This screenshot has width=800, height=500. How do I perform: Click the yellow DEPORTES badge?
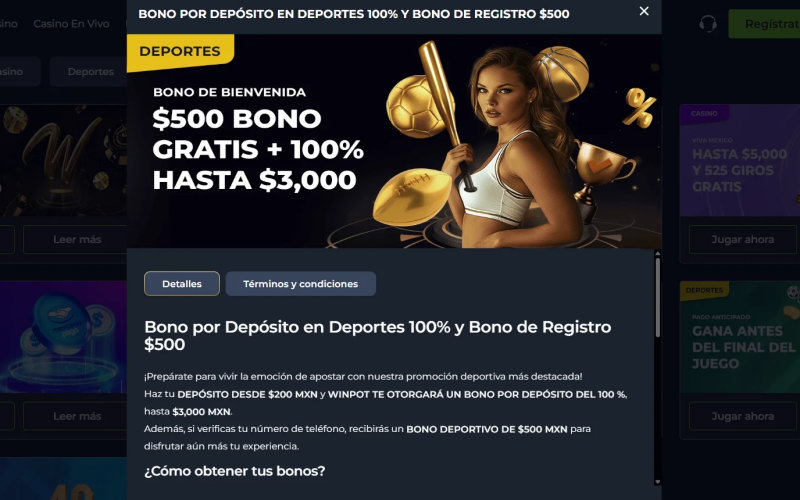click(x=180, y=52)
